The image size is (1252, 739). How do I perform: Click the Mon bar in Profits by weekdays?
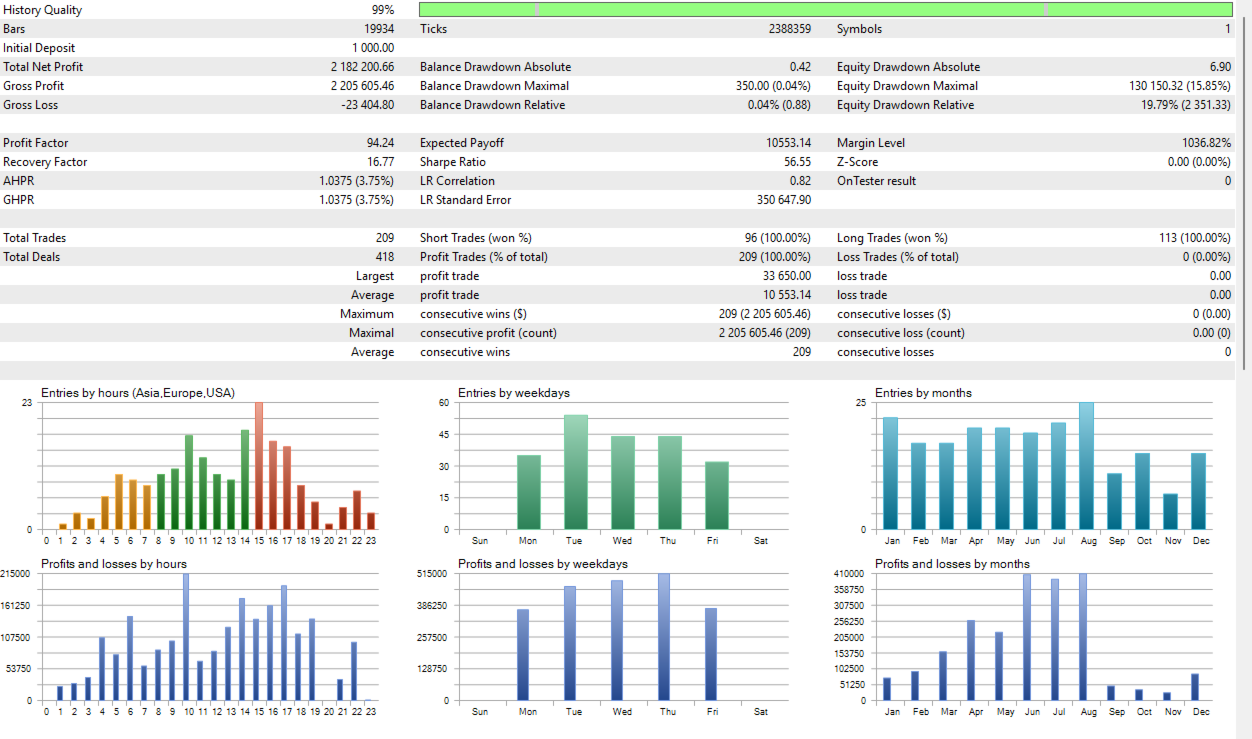tap(522, 654)
